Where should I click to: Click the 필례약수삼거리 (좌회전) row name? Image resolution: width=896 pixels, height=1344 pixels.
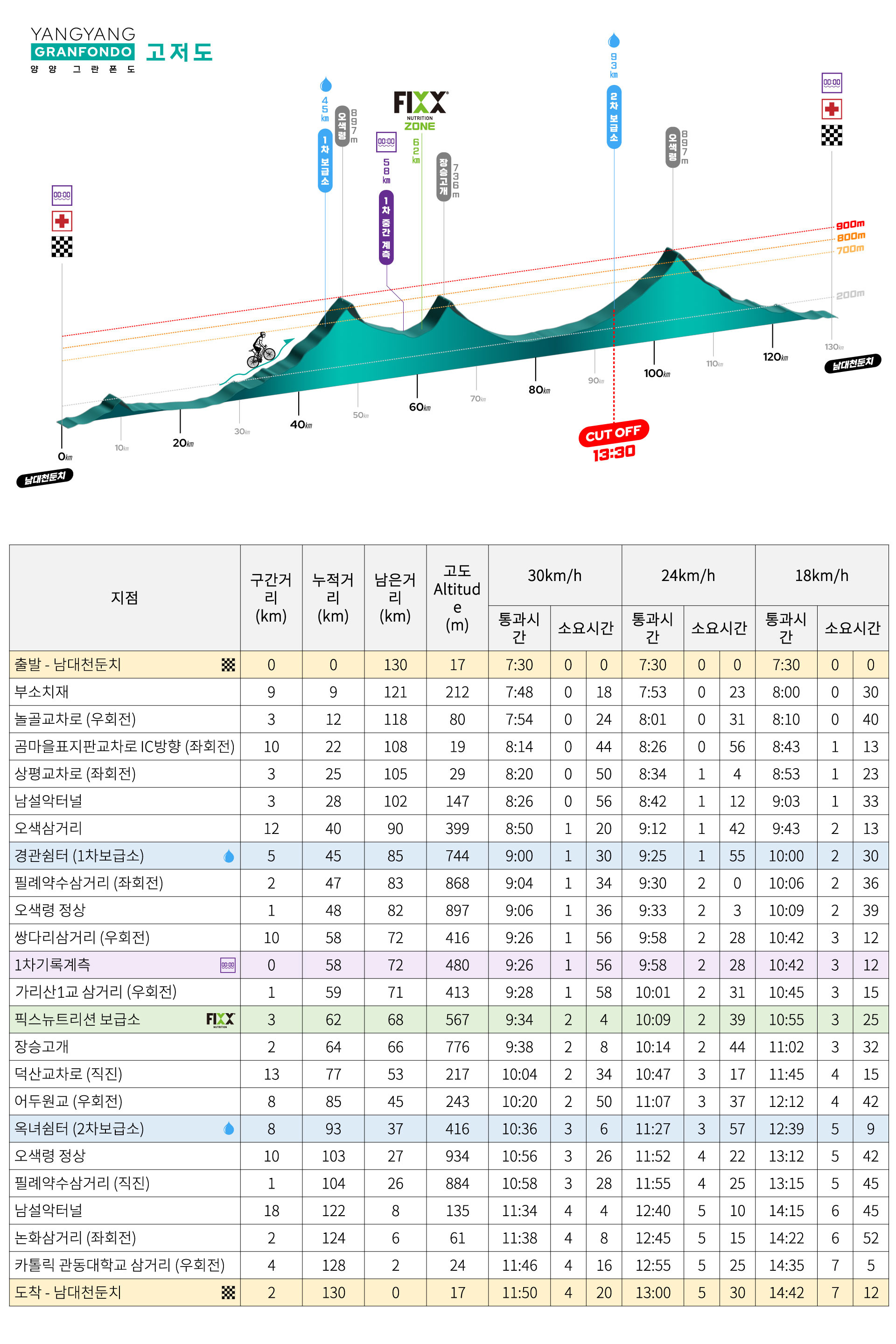[x=89, y=883]
